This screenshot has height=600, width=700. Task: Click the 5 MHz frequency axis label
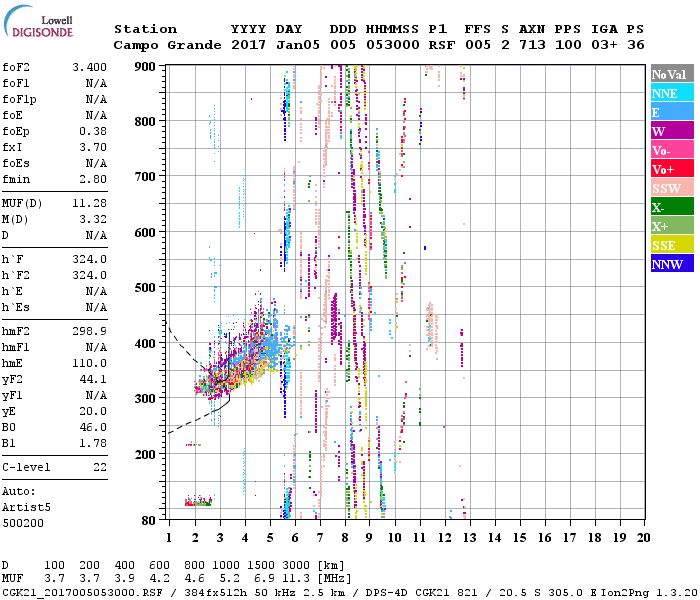[270, 538]
